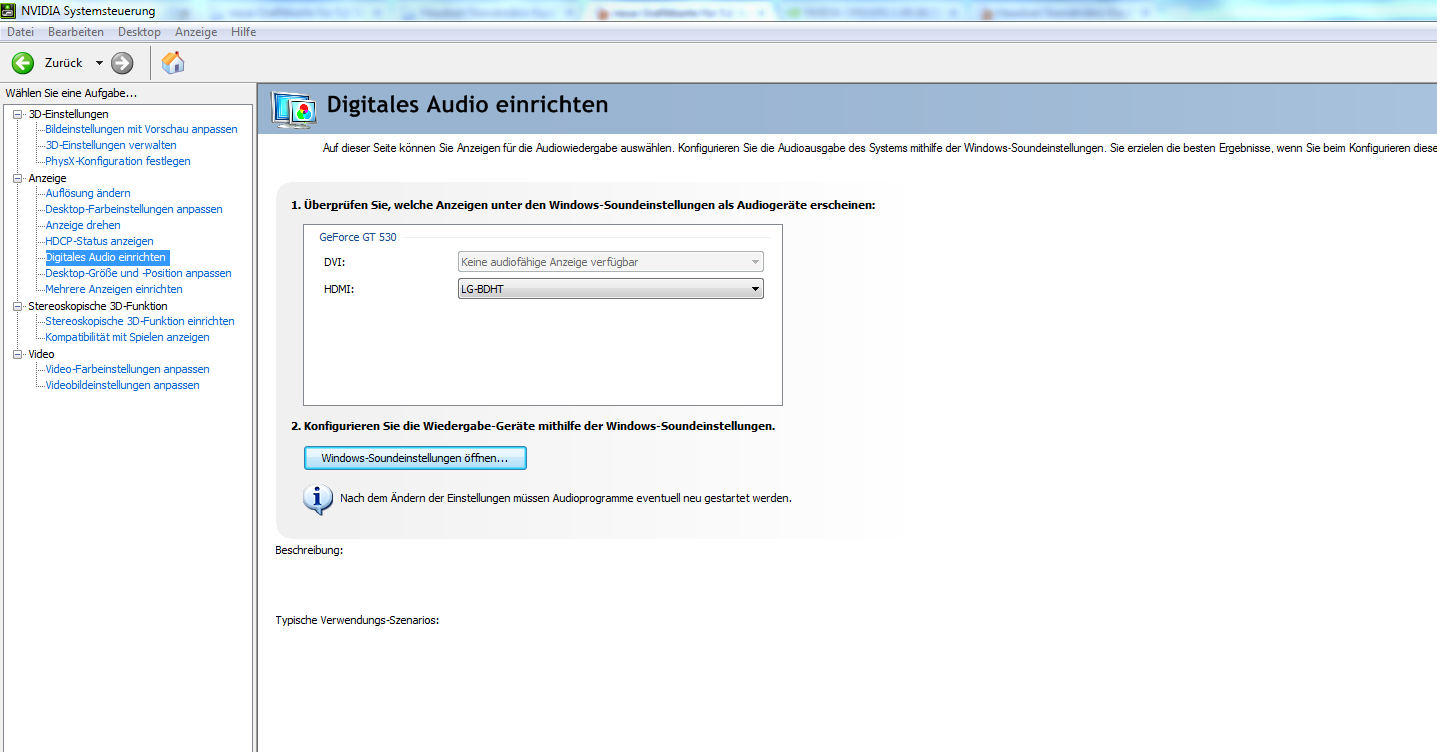Open the Anzeige menu
This screenshot has width=1437, height=752.
point(196,32)
